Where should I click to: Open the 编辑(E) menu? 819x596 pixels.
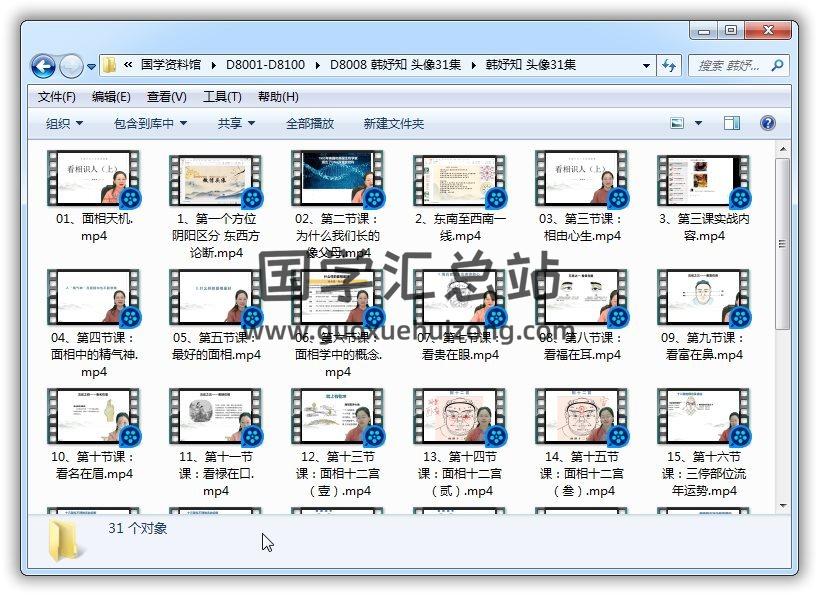[x=111, y=97]
